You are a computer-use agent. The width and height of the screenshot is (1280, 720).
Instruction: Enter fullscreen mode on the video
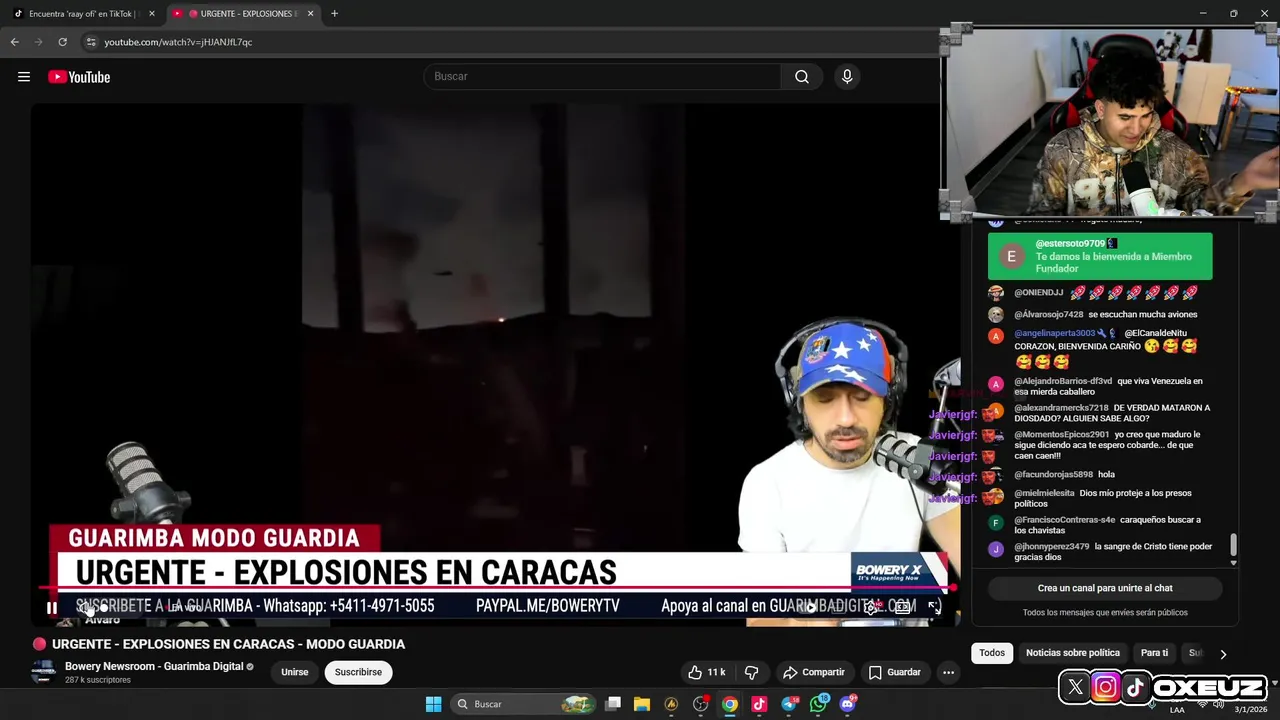(x=934, y=607)
